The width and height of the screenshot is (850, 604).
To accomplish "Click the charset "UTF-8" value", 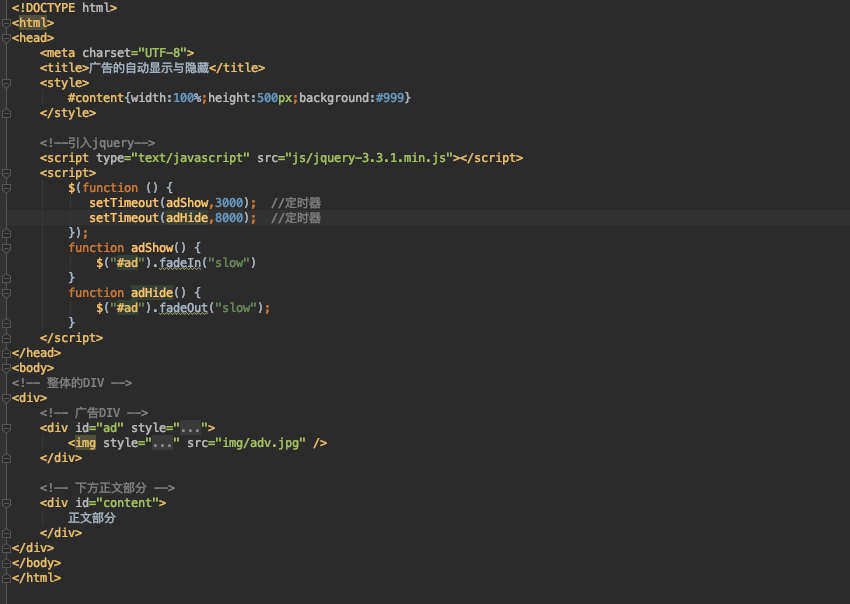I will point(163,53).
